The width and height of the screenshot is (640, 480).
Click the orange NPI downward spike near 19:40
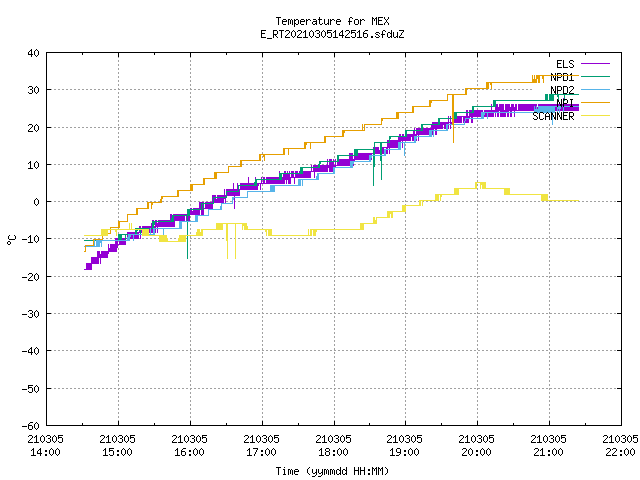point(453,119)
